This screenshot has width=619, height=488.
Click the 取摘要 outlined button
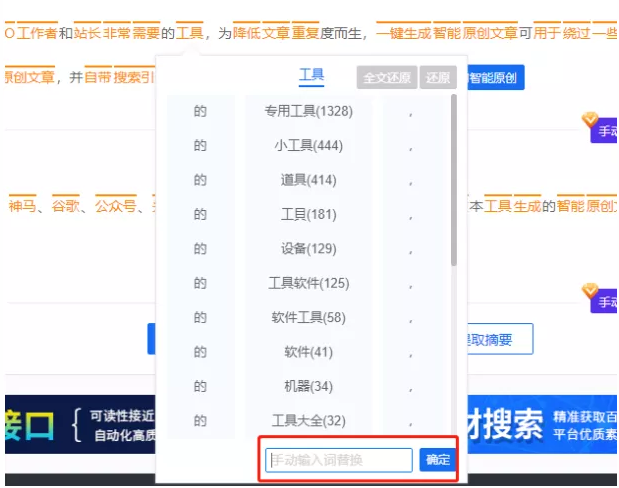tap(500, 339)
